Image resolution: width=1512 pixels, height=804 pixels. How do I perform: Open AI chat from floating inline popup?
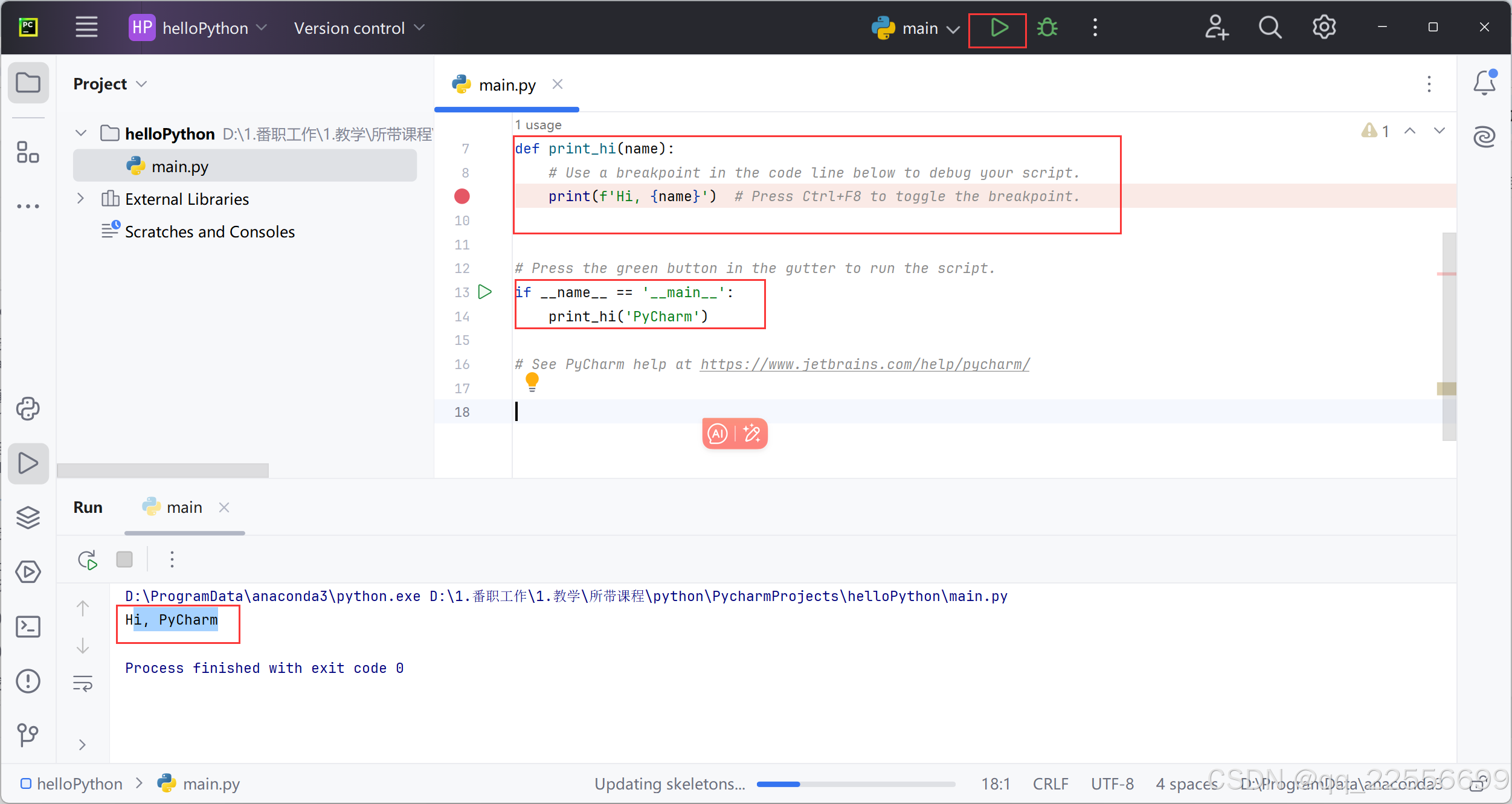point(718,434)
